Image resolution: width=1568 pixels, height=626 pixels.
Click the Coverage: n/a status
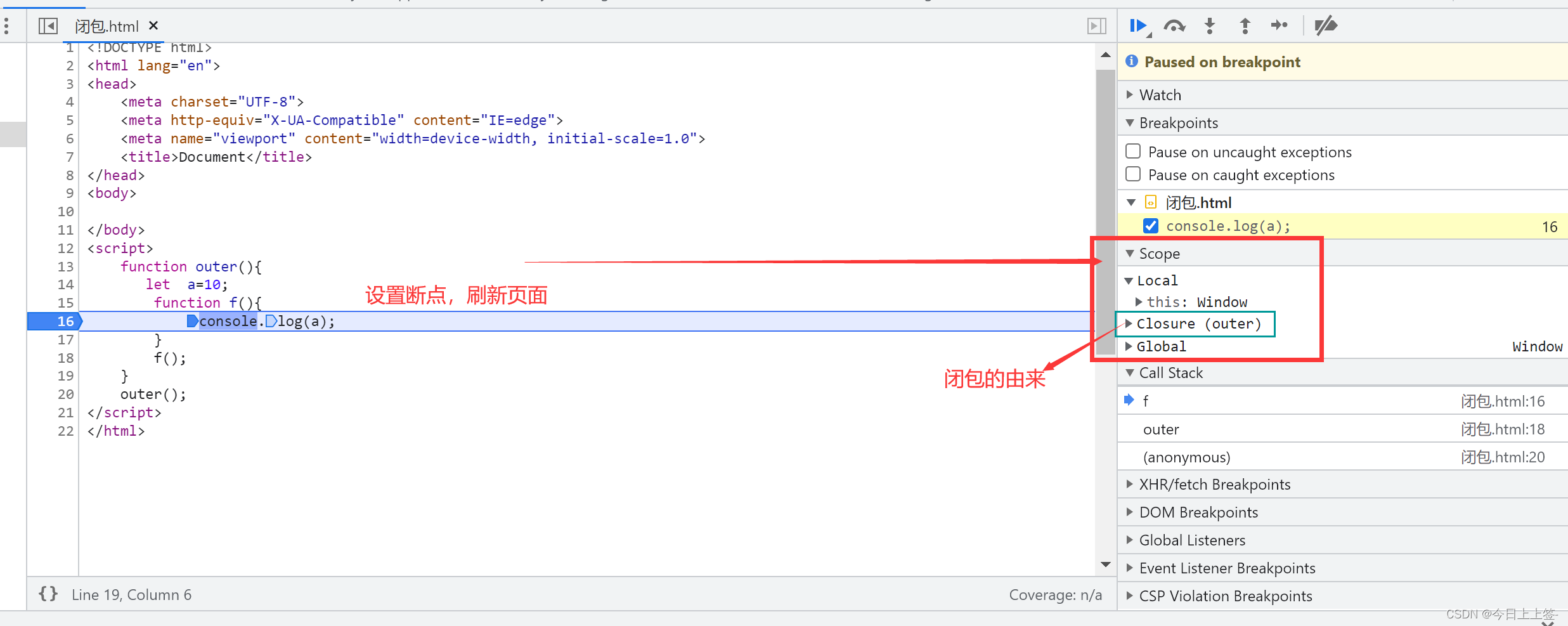tap(1056, 595)
